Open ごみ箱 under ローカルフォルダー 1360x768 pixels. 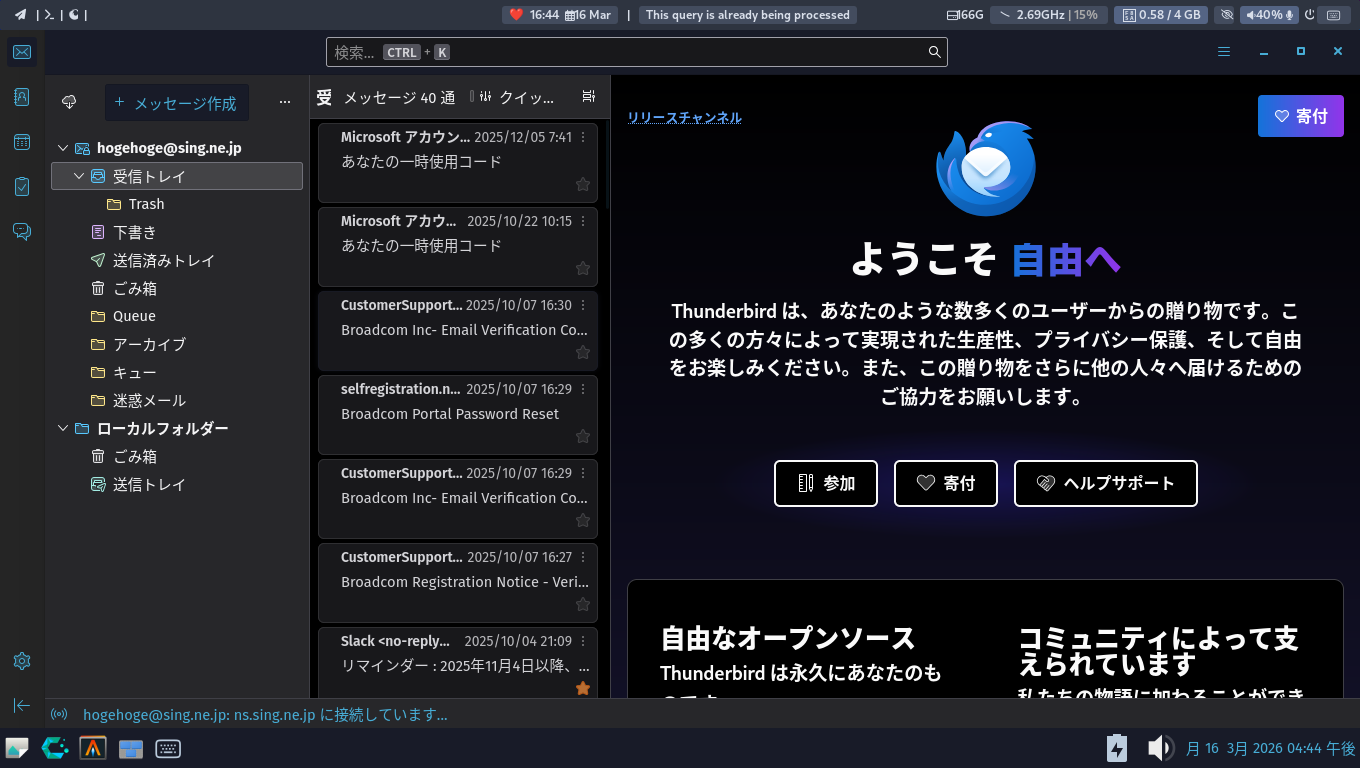point(177,456)
